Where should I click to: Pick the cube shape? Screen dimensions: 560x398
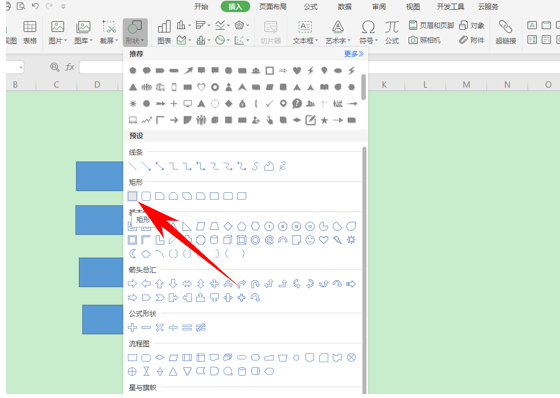point(228,240)
